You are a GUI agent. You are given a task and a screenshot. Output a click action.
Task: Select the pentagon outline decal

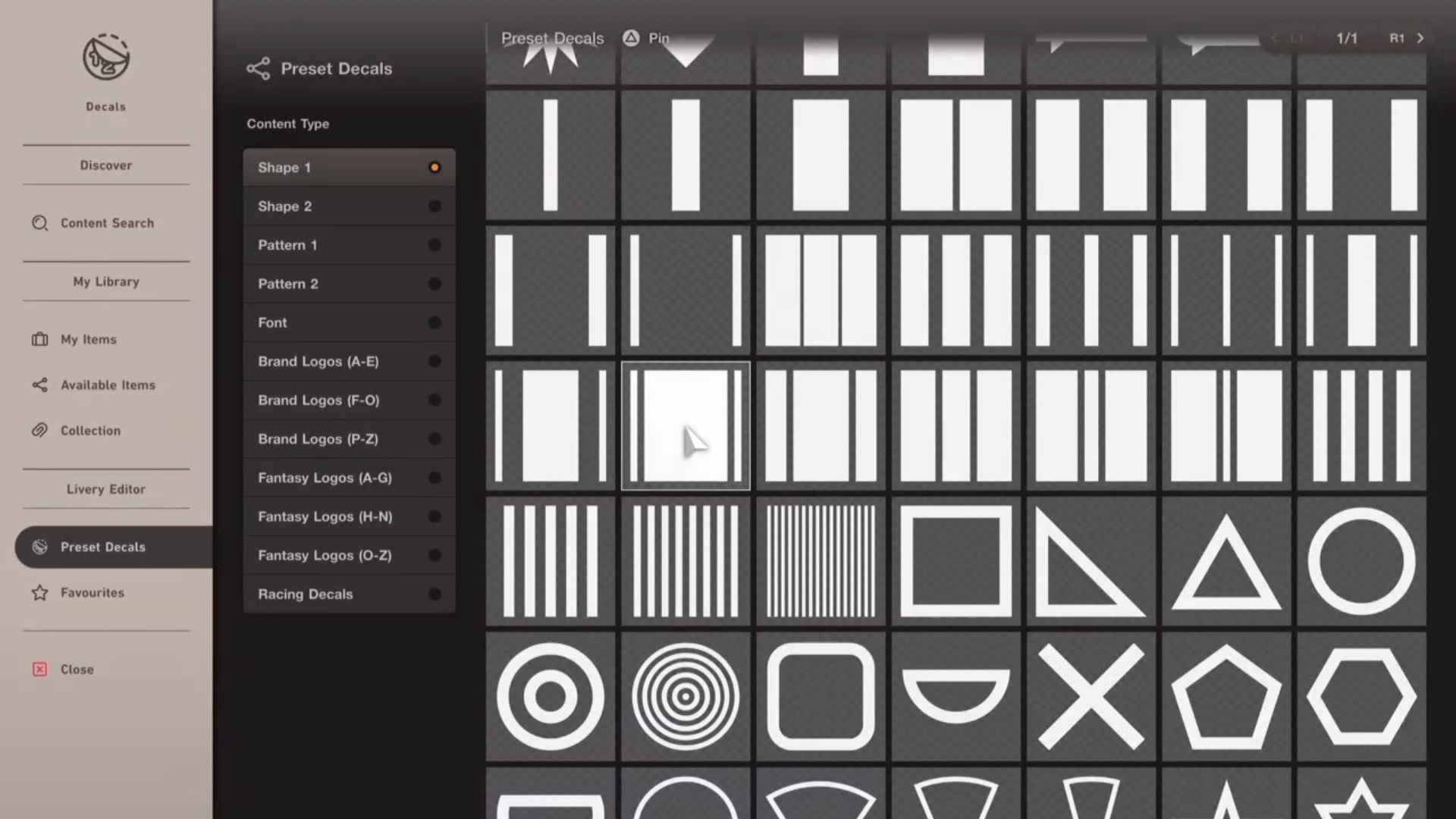(1225, 696)
